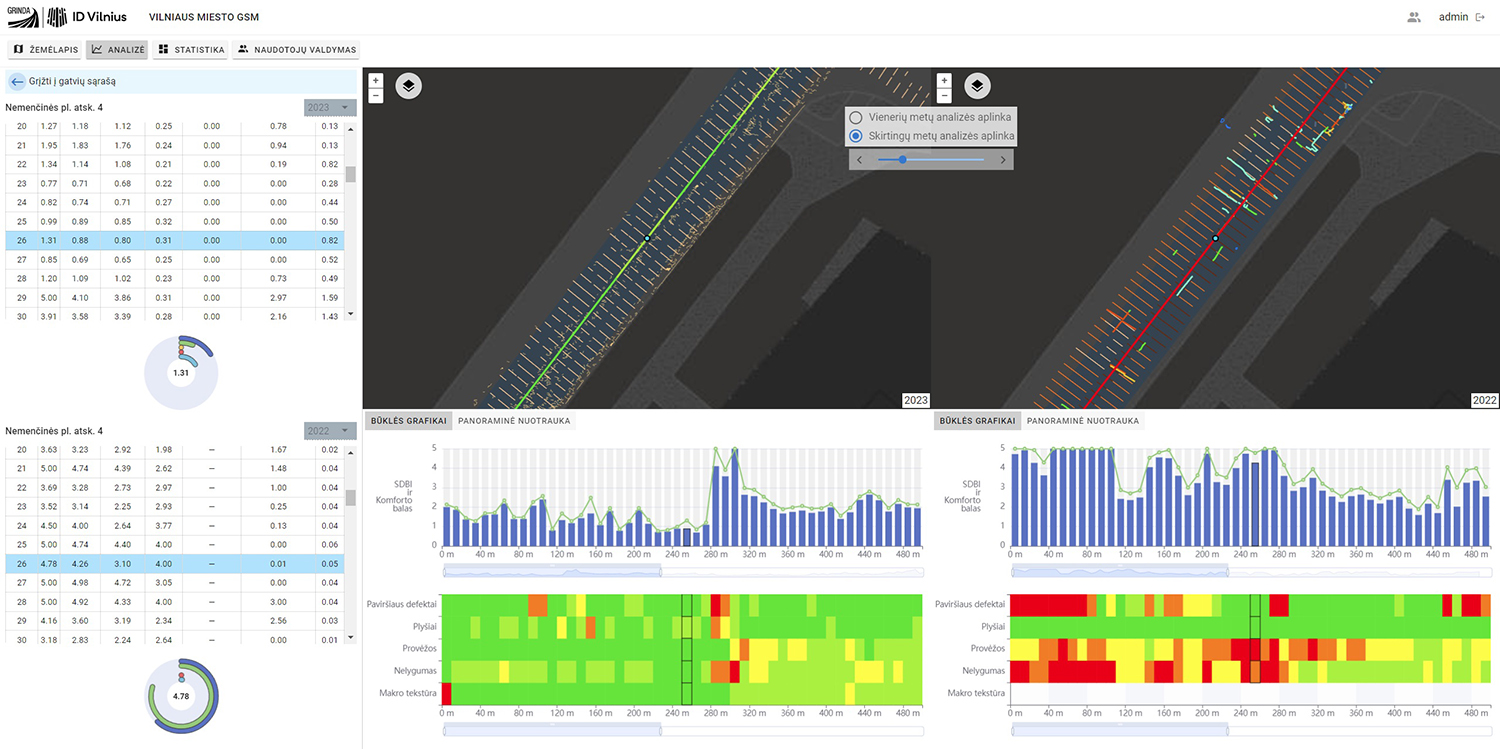
Task: Click 2023 year label on map
Action: 915,400
